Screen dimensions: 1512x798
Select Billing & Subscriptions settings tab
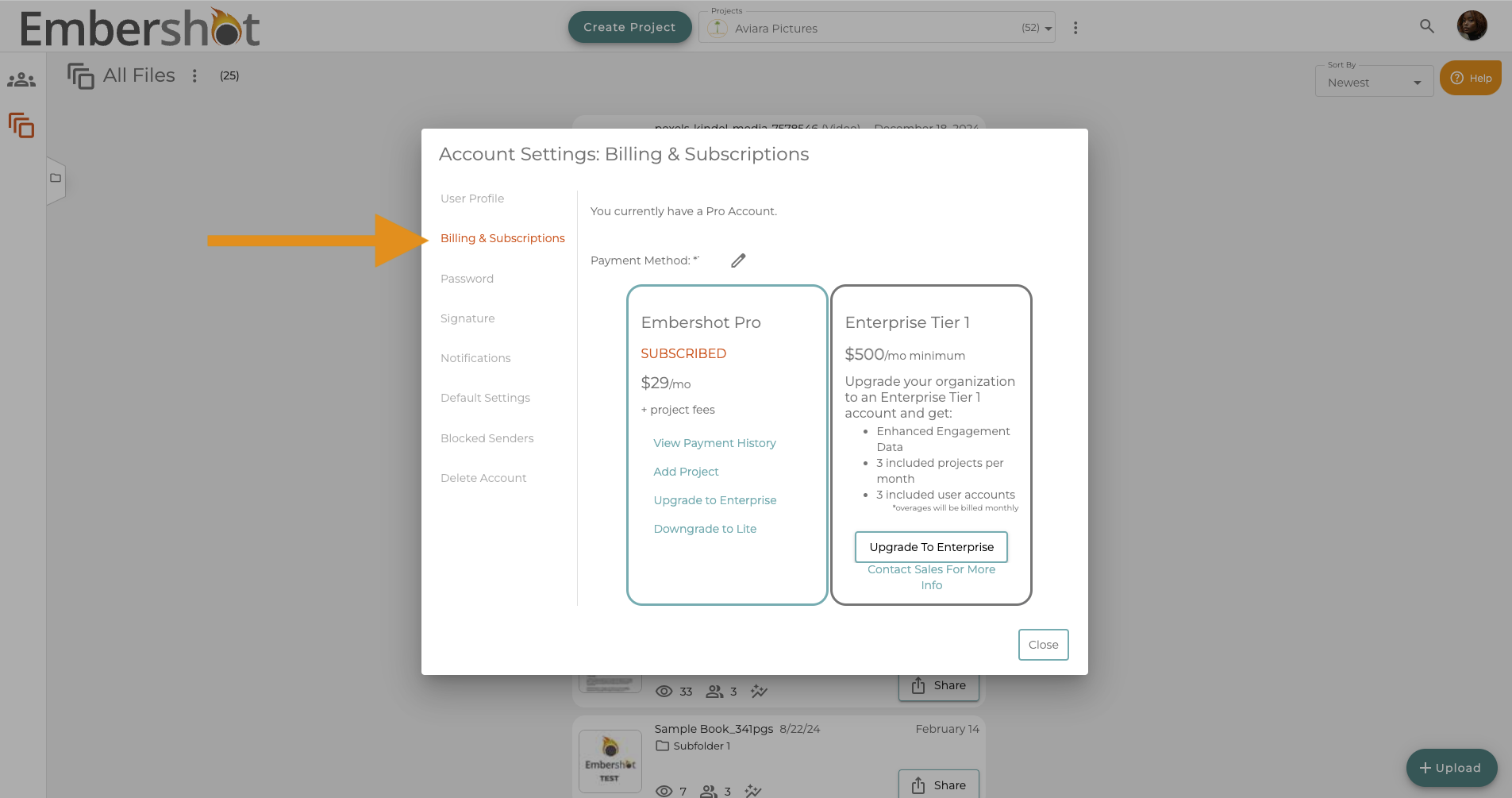502,238
